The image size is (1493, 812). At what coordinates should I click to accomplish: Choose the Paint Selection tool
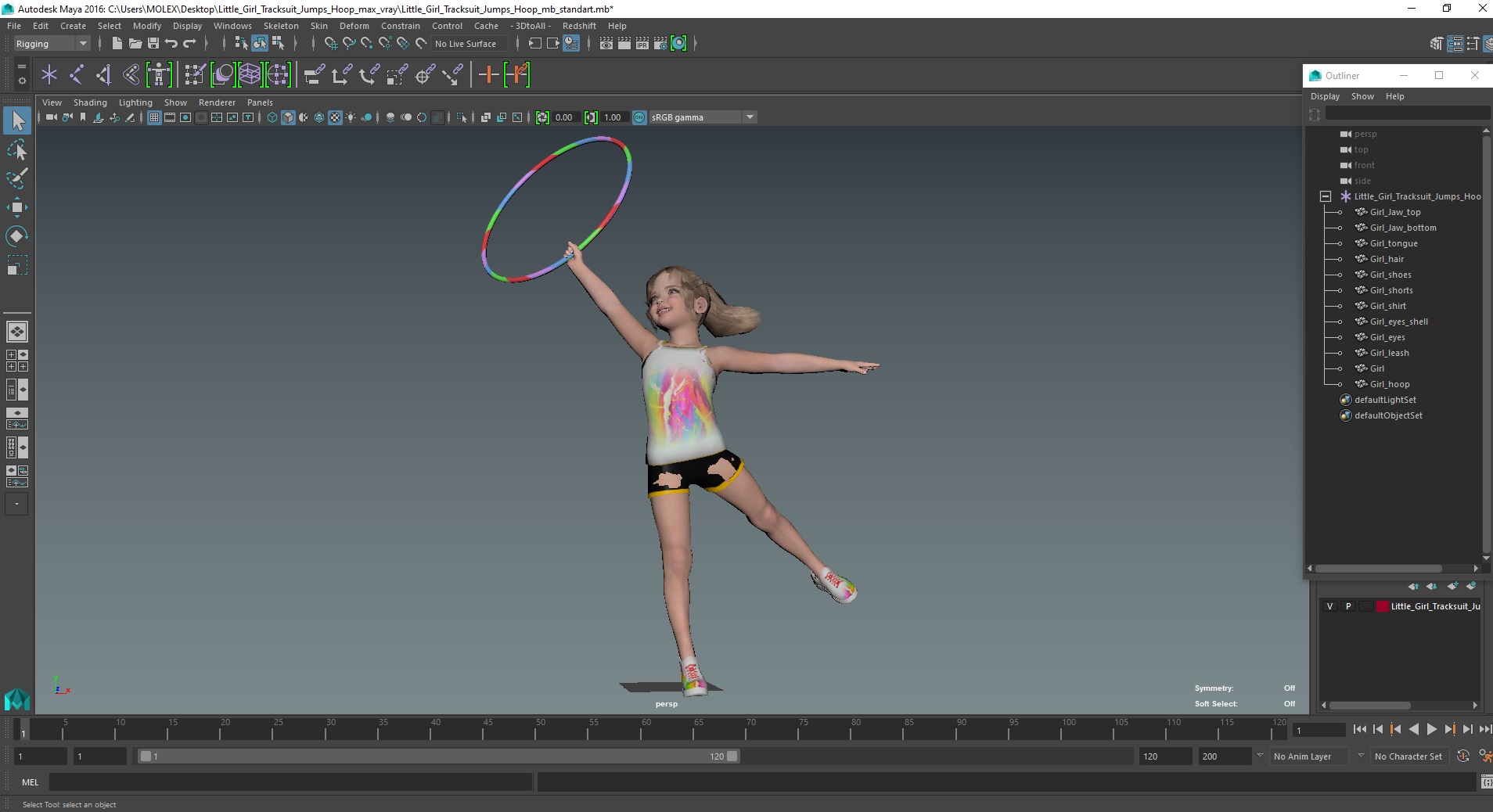(x=17, y=178)
